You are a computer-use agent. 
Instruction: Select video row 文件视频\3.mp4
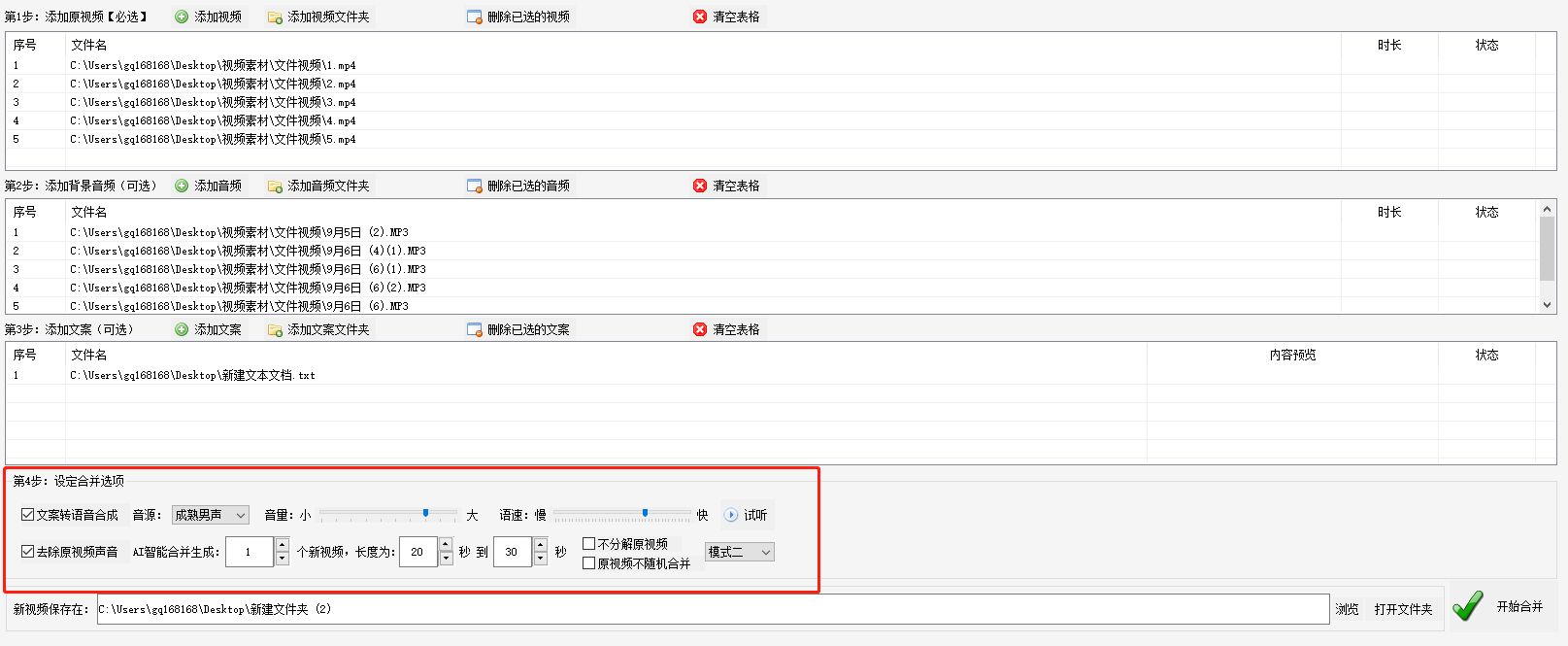pyautogui.click(x=781, y=102)
